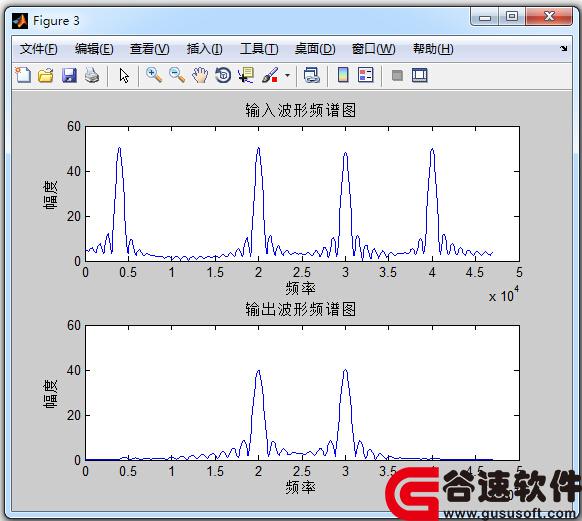Click the title 输出波形频谱图
The width and height of the screenshot is (582, 521).
(x=301, y=309)
